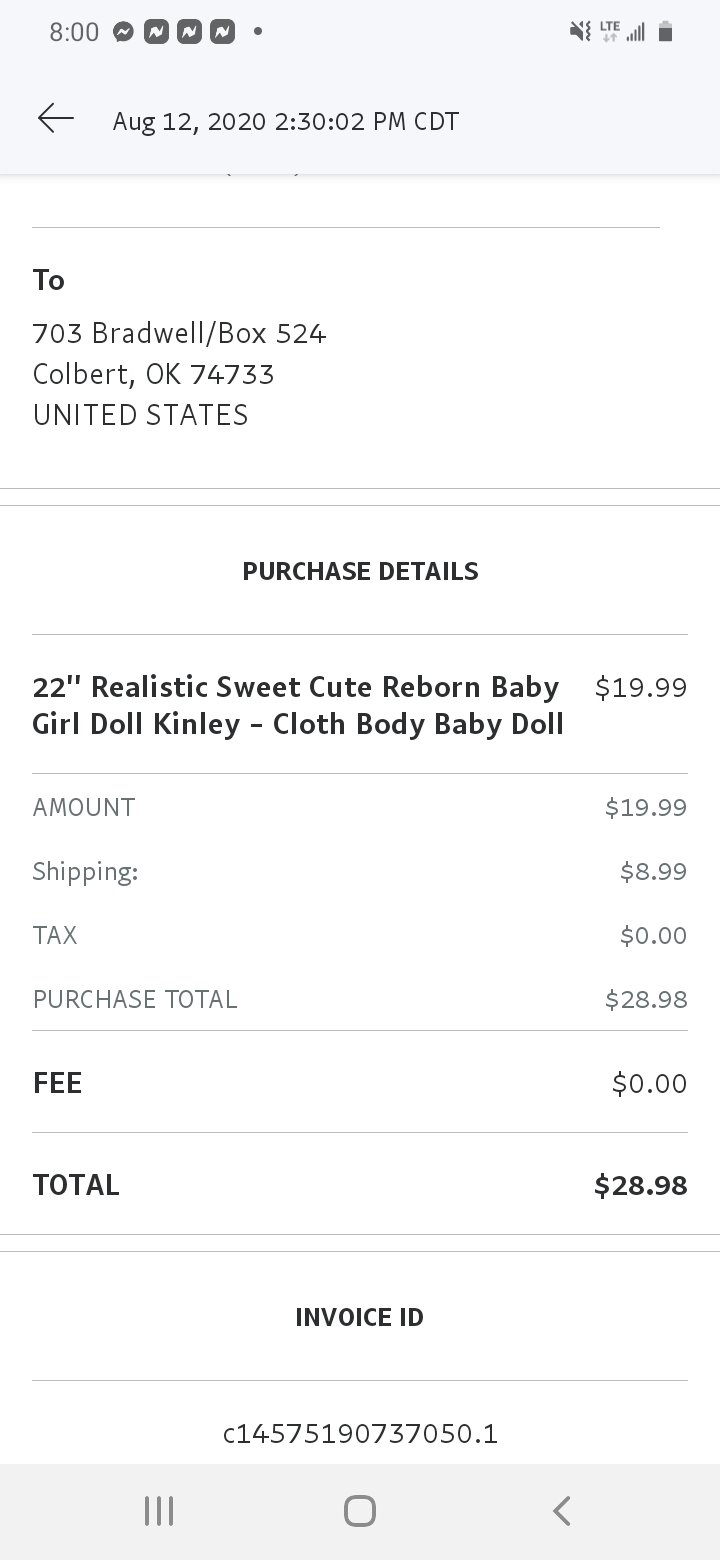720x1560 pixels.
Task: Tap the battery status icon
Action: [x=666, y=32]
